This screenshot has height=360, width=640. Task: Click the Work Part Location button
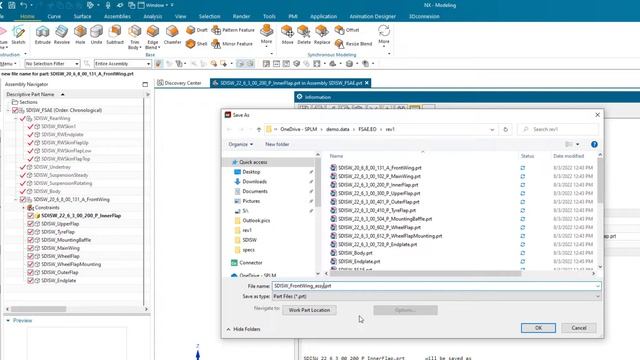309,310
